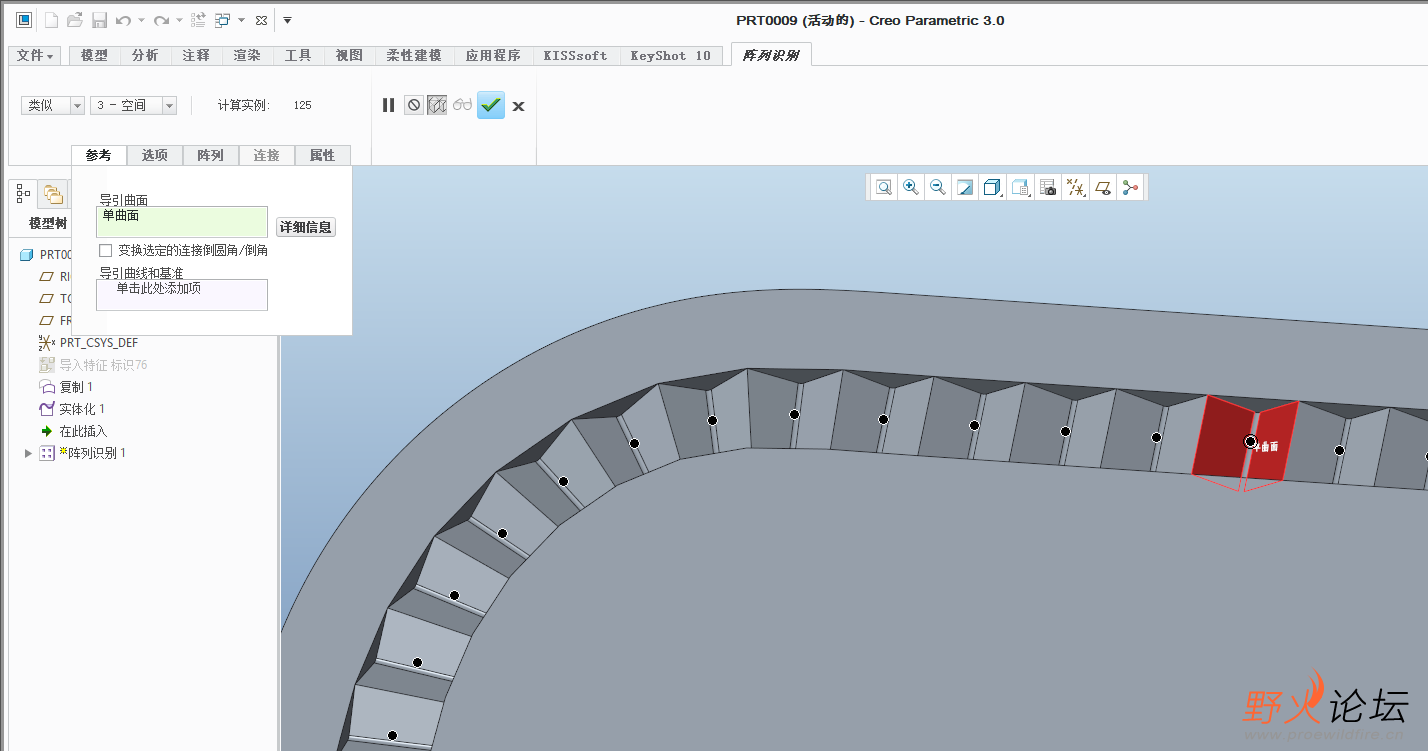The height and width of the screenshot is (751, 1428).
Task: Open the 属性 panel tab
Action: coord(323,155)
